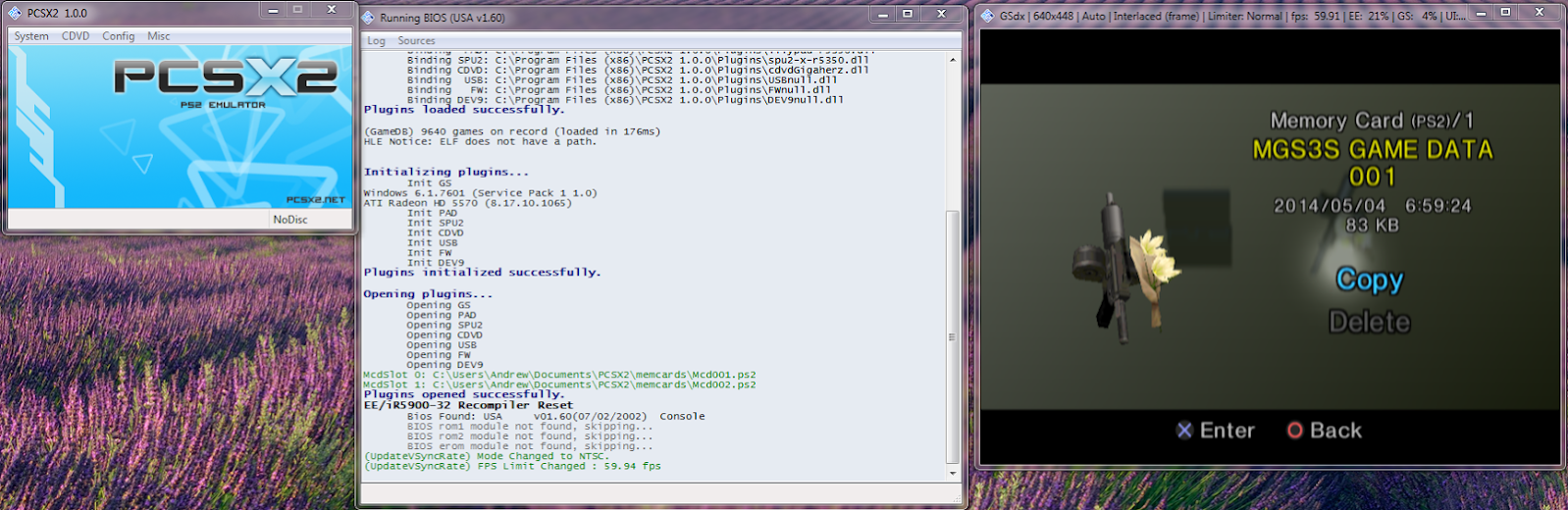This screenshot has width=1568, height=510.
Task: Click the console log vertical scrollbar thumb
Action: click(x=953, y=336)
